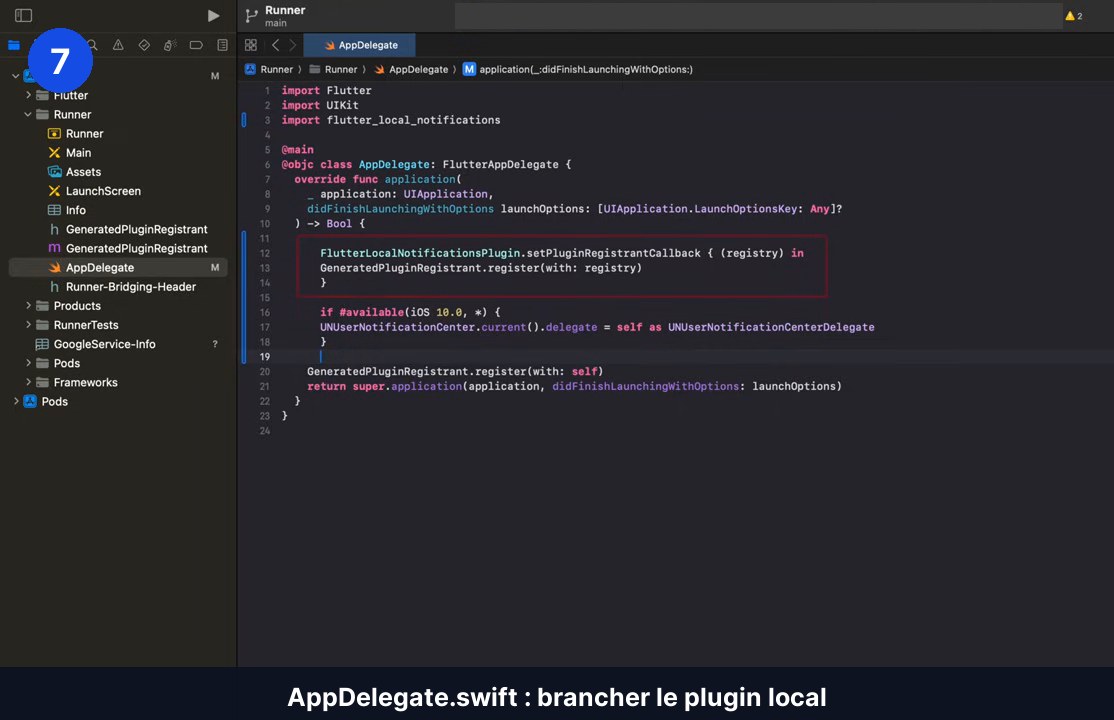Expand the Pods folder chevron above Frameworks
Screen dimensions: 1114x720
28,362
